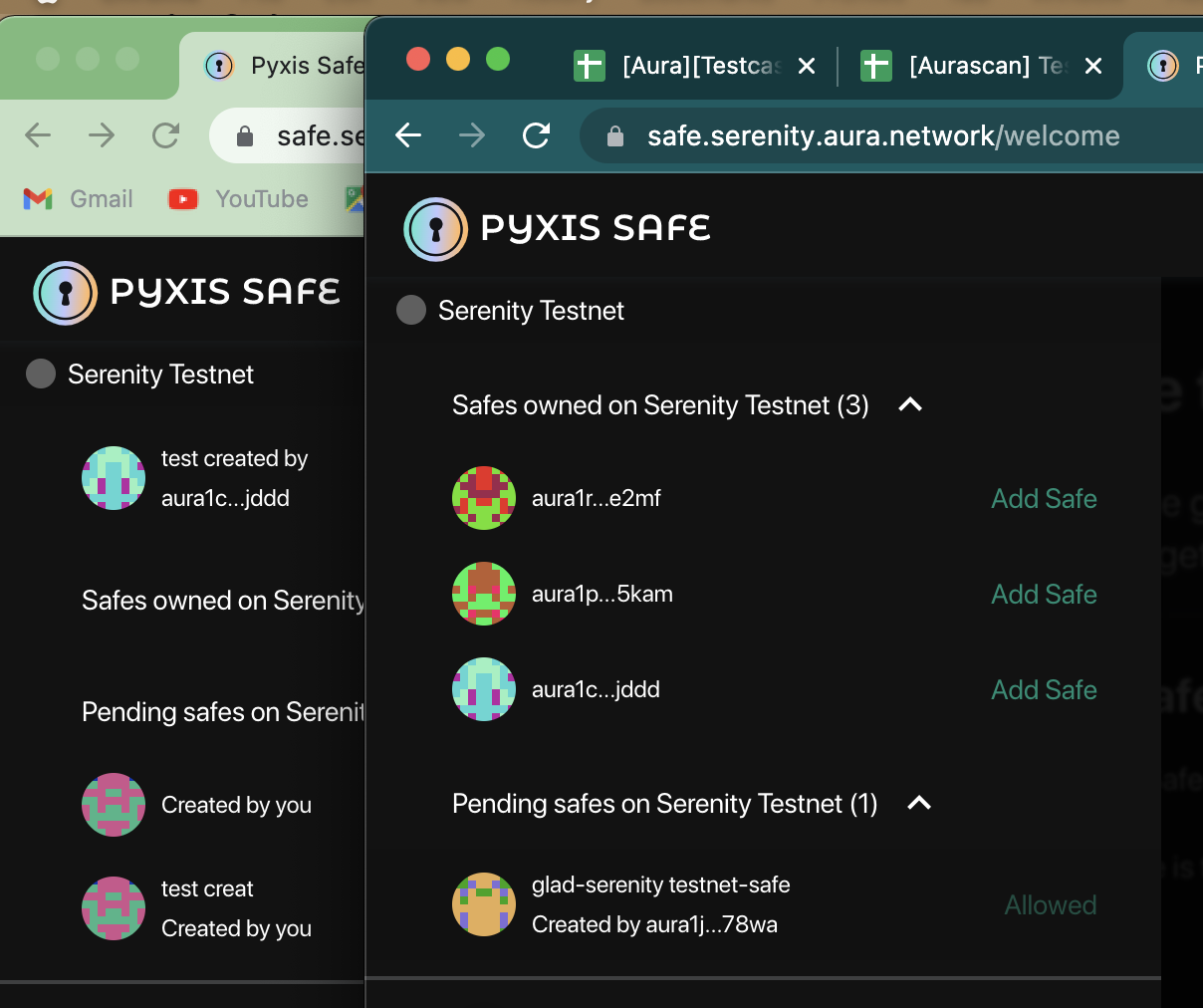This screenshot has height=1008, width=1203.
Task: Click the YouTube bookmark icon
Action: coord(182,198)
